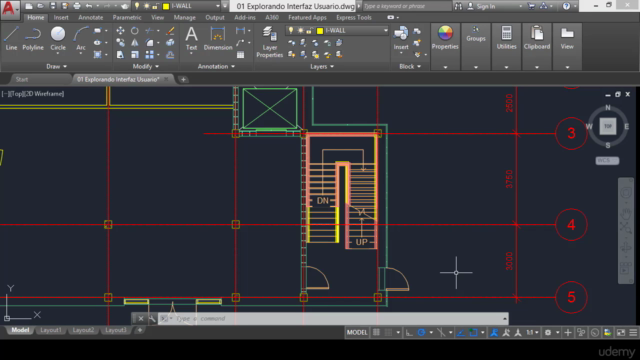Expand the Layers panel flyout
Viewport: 640px width, 360px height.
tap(322, 66)
